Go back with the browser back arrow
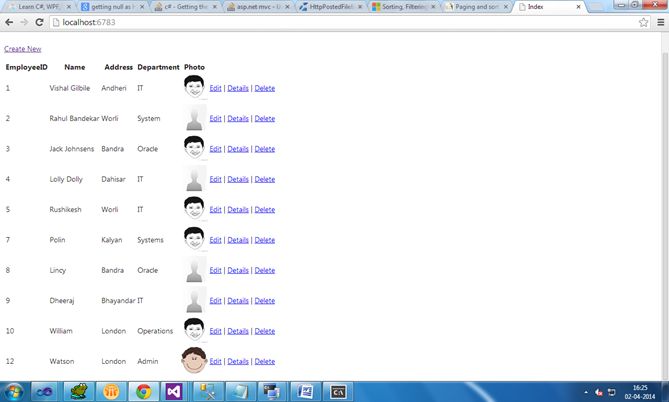The height and width of the screenshot is (402, 669). point(9,22)
